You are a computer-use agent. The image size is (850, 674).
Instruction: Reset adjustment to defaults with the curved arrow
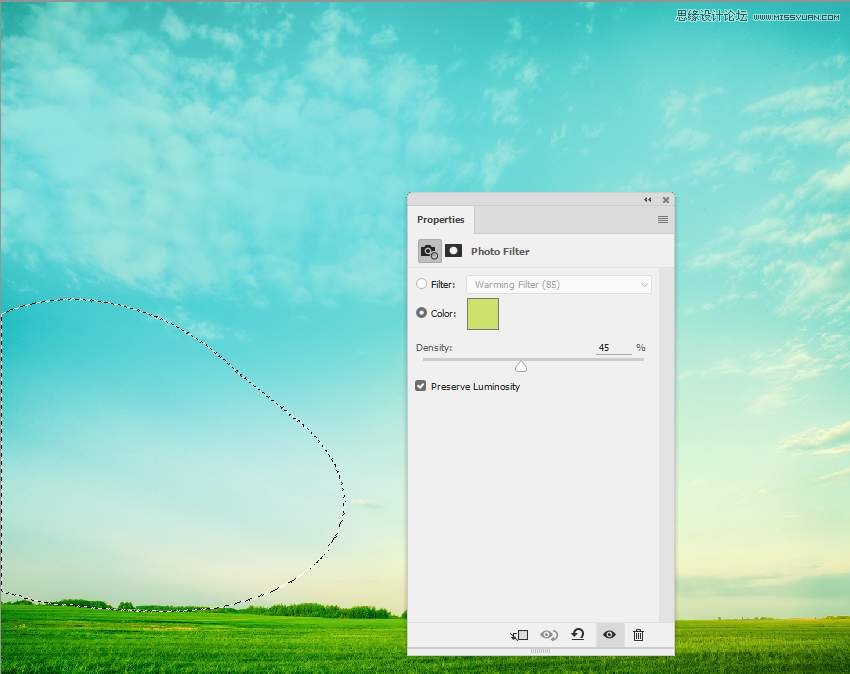click(x=578, y=635)
